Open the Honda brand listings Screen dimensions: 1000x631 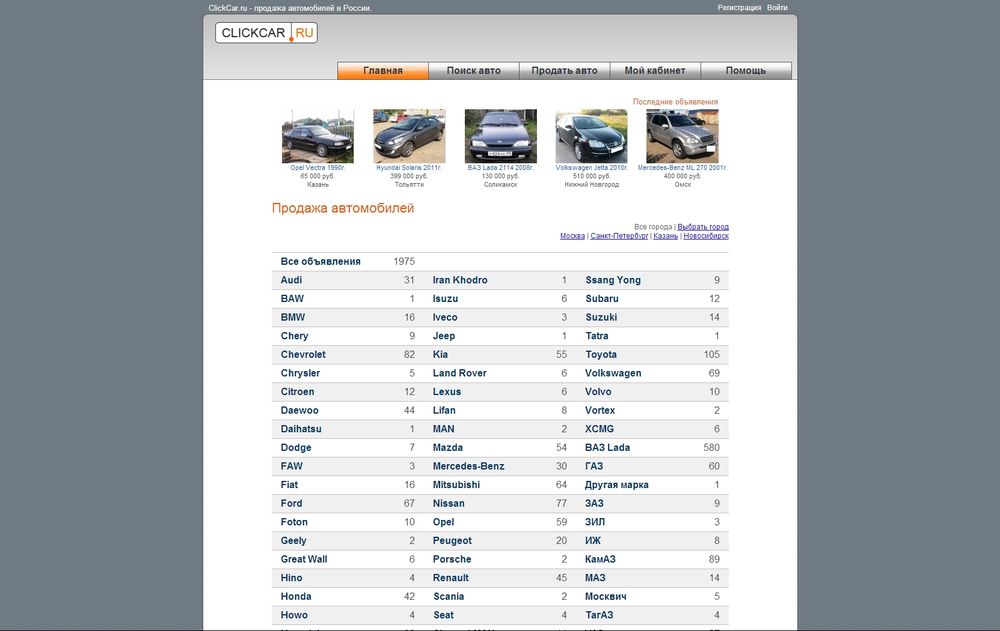click(296, 597)
